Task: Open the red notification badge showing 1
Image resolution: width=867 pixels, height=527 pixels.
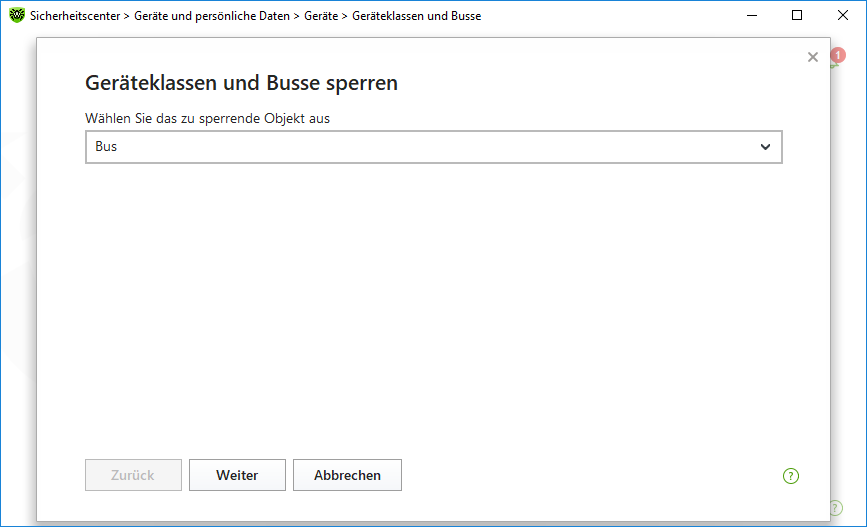Action: pos(838,55)
